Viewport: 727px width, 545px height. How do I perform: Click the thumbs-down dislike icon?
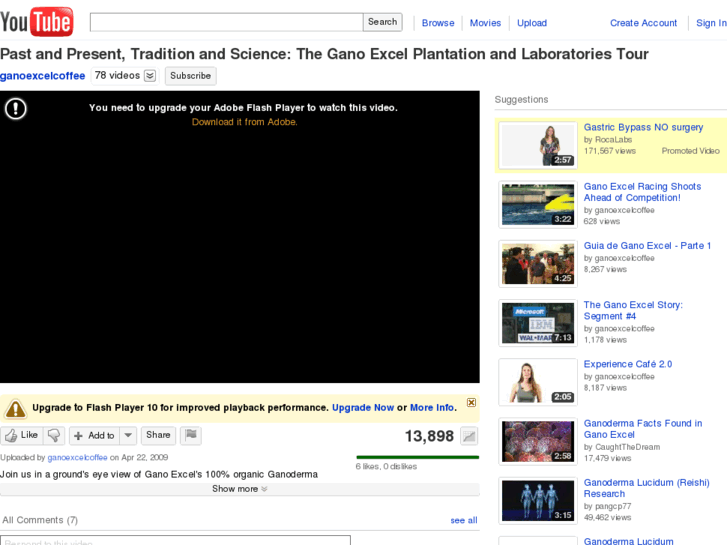click(x=54, y=435)
